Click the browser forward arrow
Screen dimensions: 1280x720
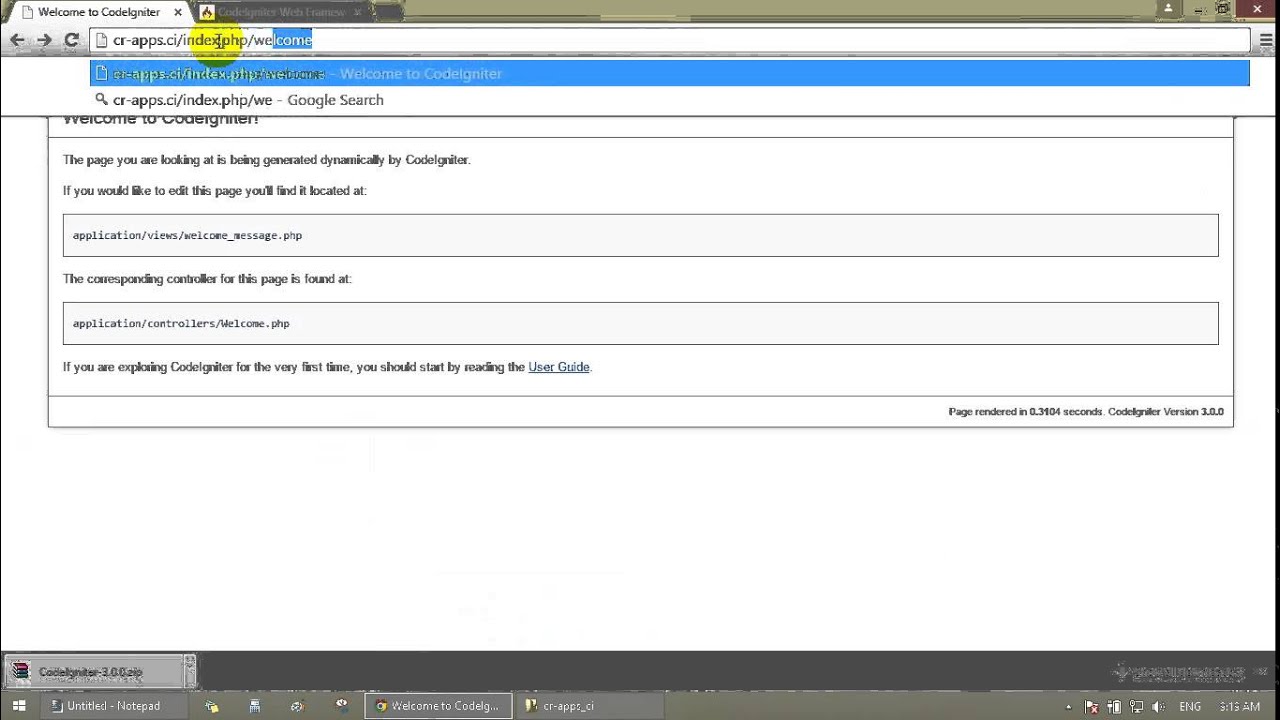click(x=44, y=40)
